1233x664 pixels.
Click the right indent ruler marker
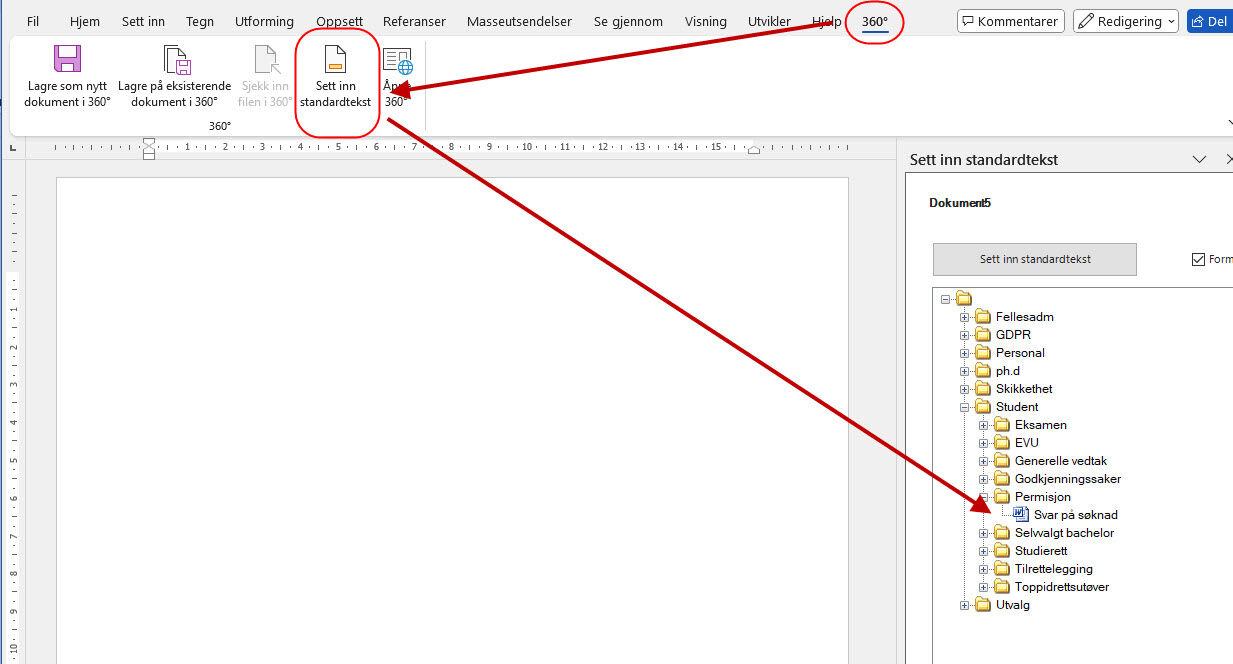tap(755, 149)
